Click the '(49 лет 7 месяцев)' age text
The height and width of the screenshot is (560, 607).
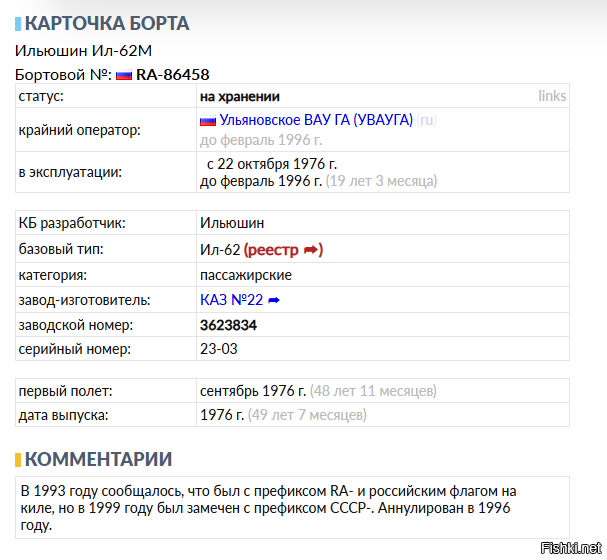click(307, 415)
